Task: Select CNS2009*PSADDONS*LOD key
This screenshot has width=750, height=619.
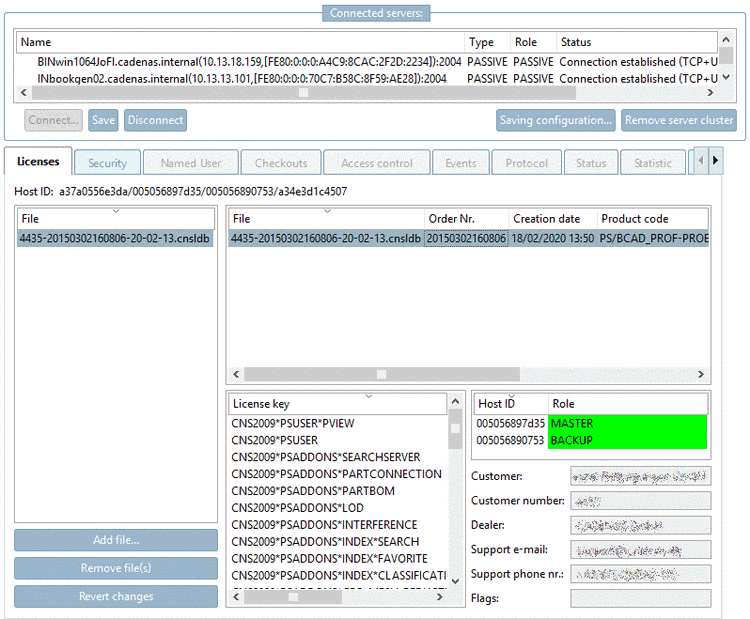Action: [x=298, y=508]
